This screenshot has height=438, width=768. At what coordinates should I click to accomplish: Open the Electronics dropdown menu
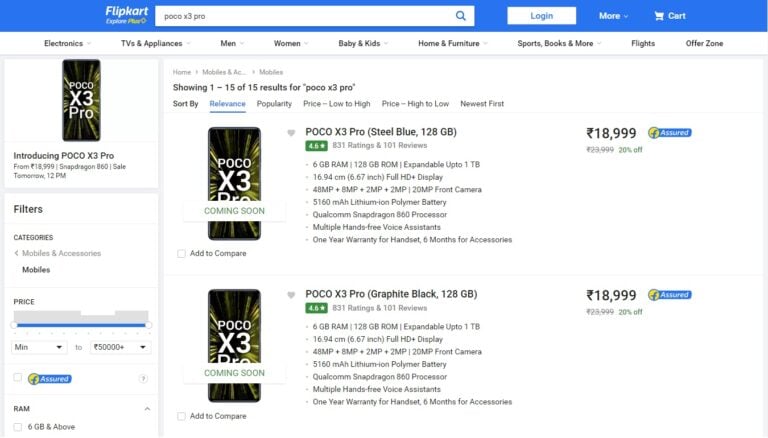click(x=68, y=43)
